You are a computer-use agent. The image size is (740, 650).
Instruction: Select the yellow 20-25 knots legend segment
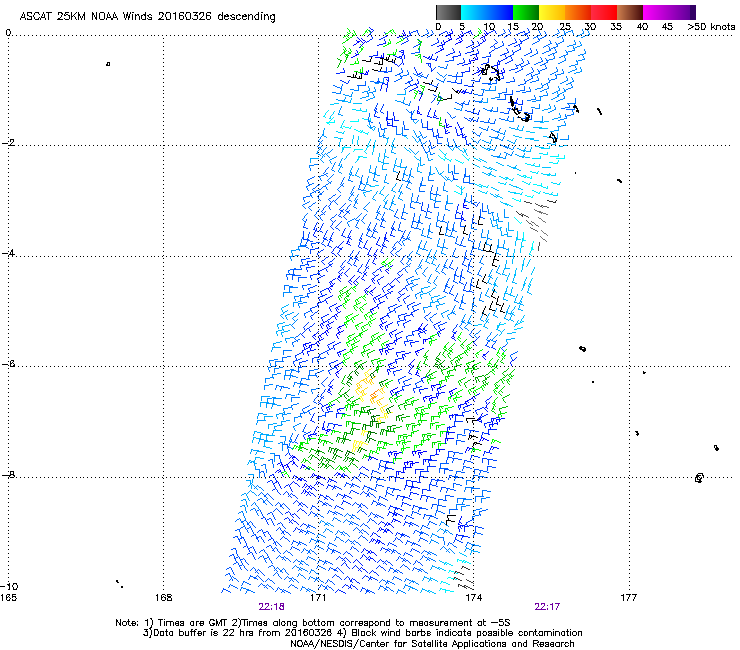[552, 12]
